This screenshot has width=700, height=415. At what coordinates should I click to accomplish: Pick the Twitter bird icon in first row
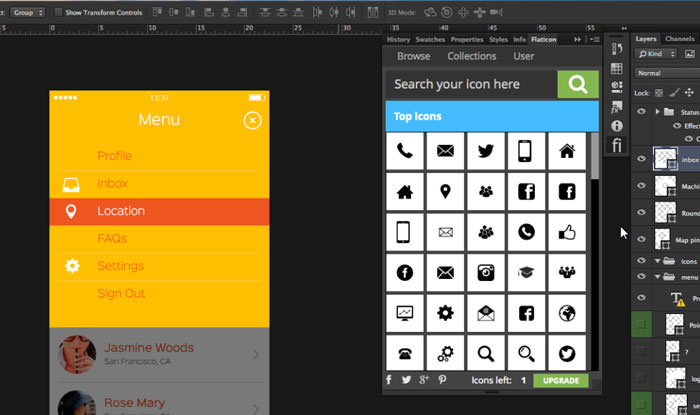click(x=486, y=151)
